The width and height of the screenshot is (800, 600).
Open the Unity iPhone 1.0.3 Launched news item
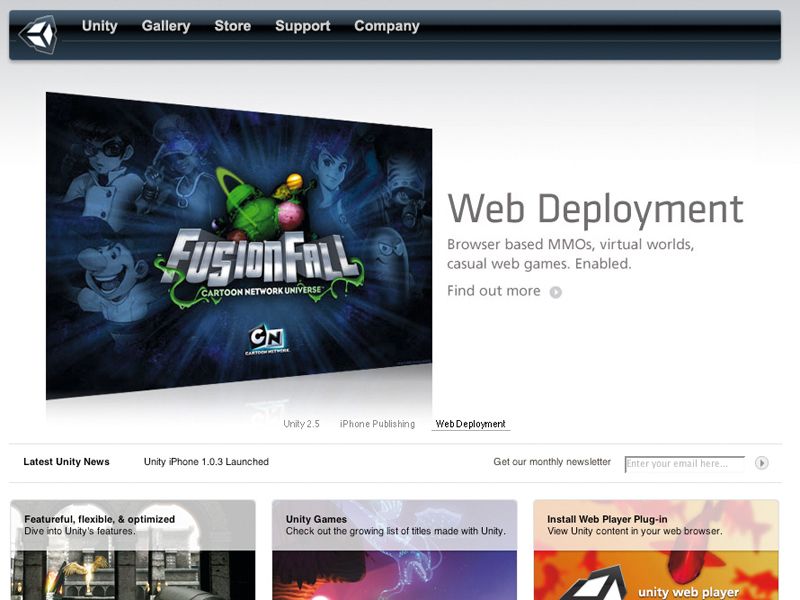pyautogui.click(x=208, y=461)
